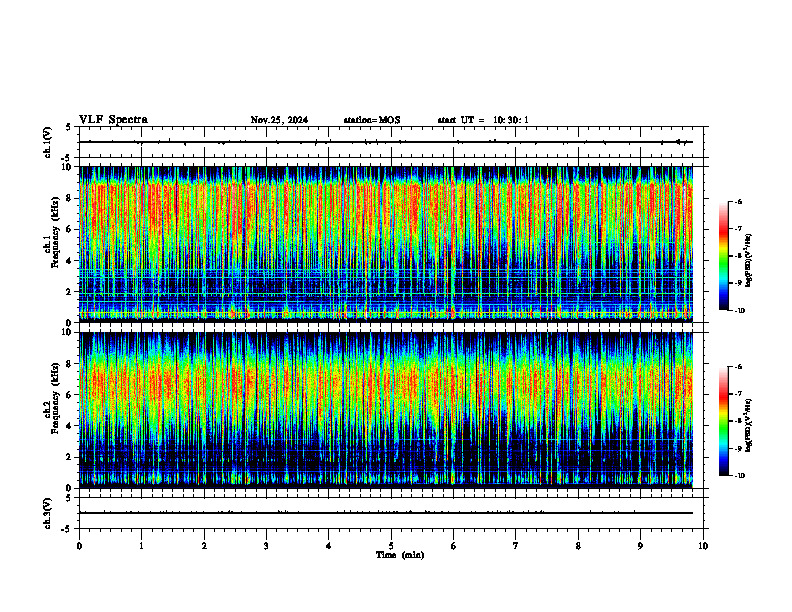The height and width of the screenshot is (612, 792).
Task: Click time axis tick label "5"
Action: 391,546
